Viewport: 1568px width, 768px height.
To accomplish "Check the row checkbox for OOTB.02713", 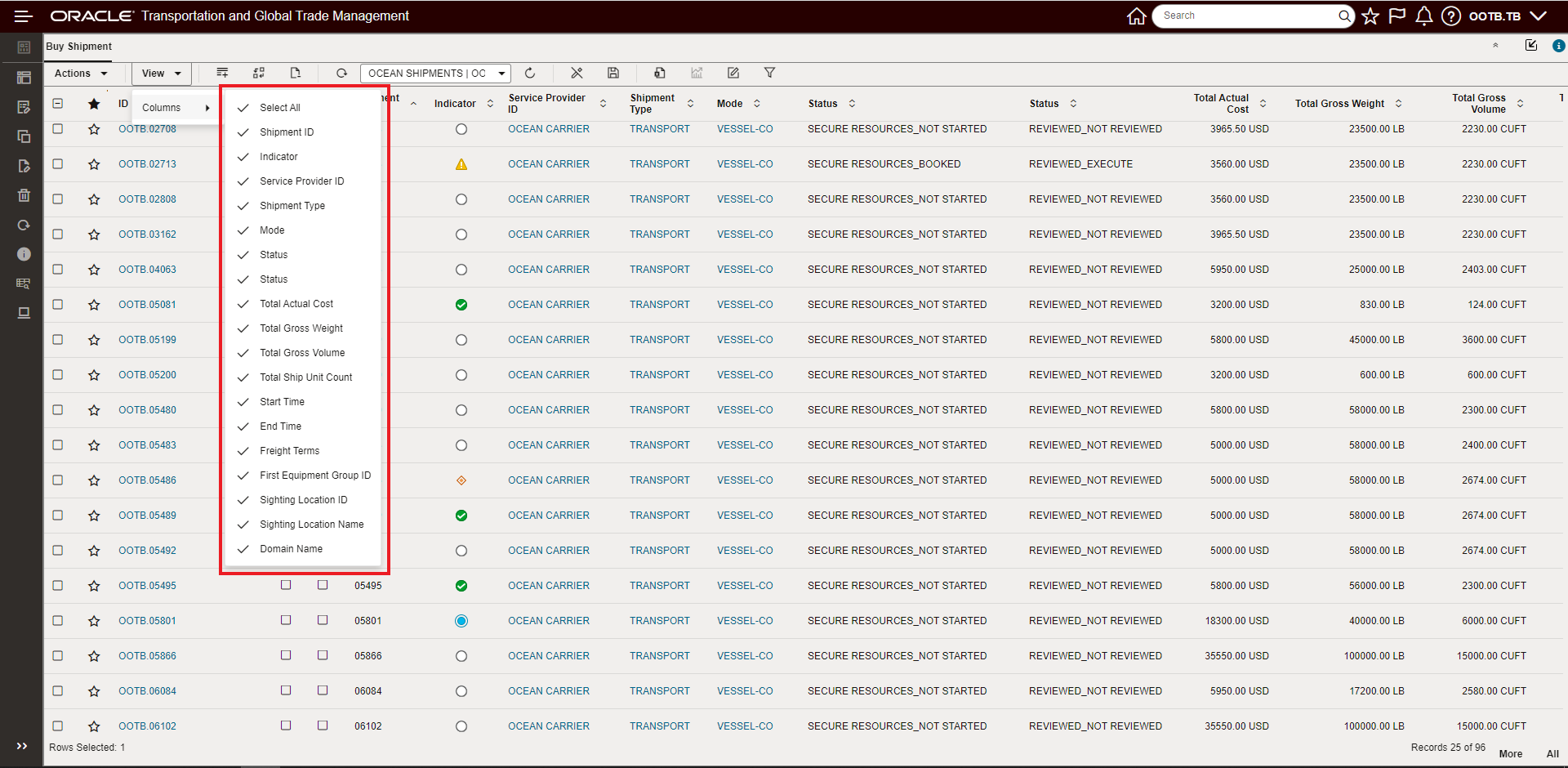I will [x=58, y=163].
